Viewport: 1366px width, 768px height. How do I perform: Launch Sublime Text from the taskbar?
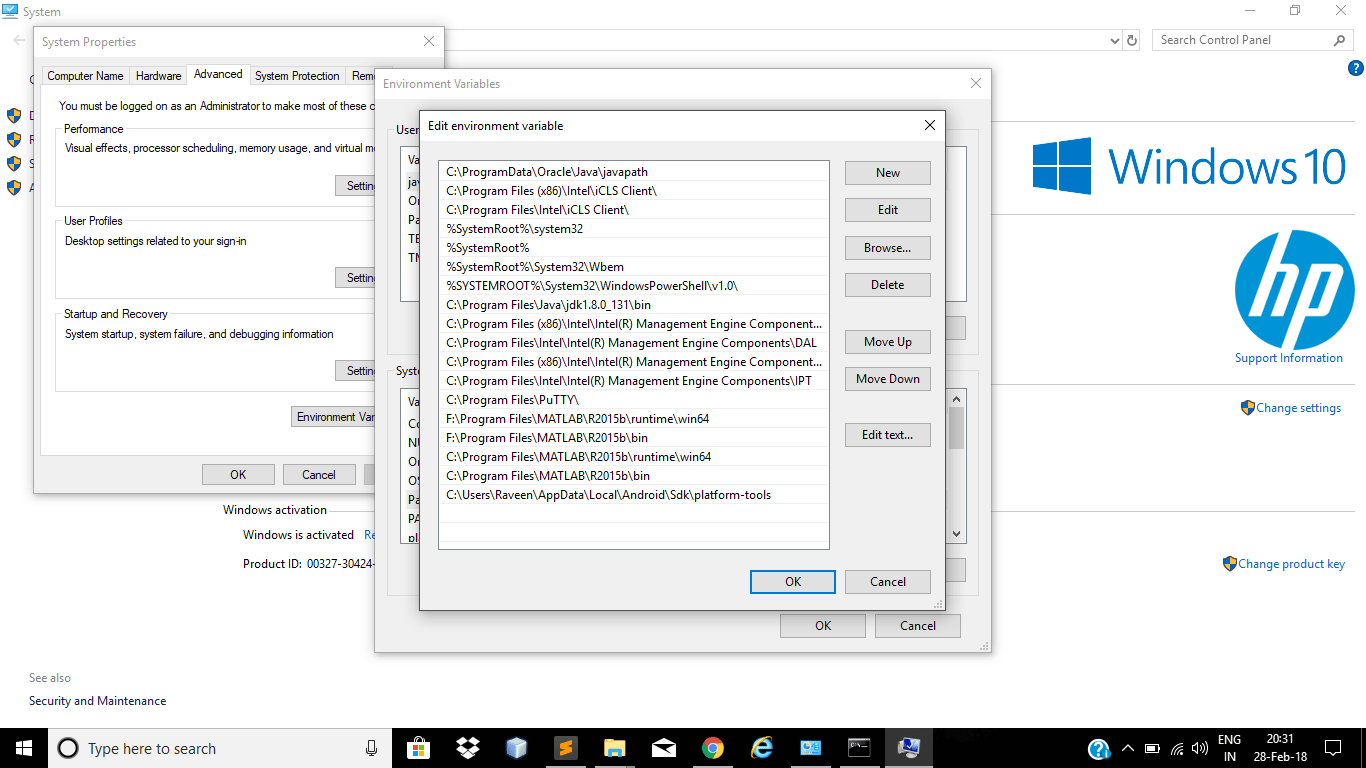[566, 748]
